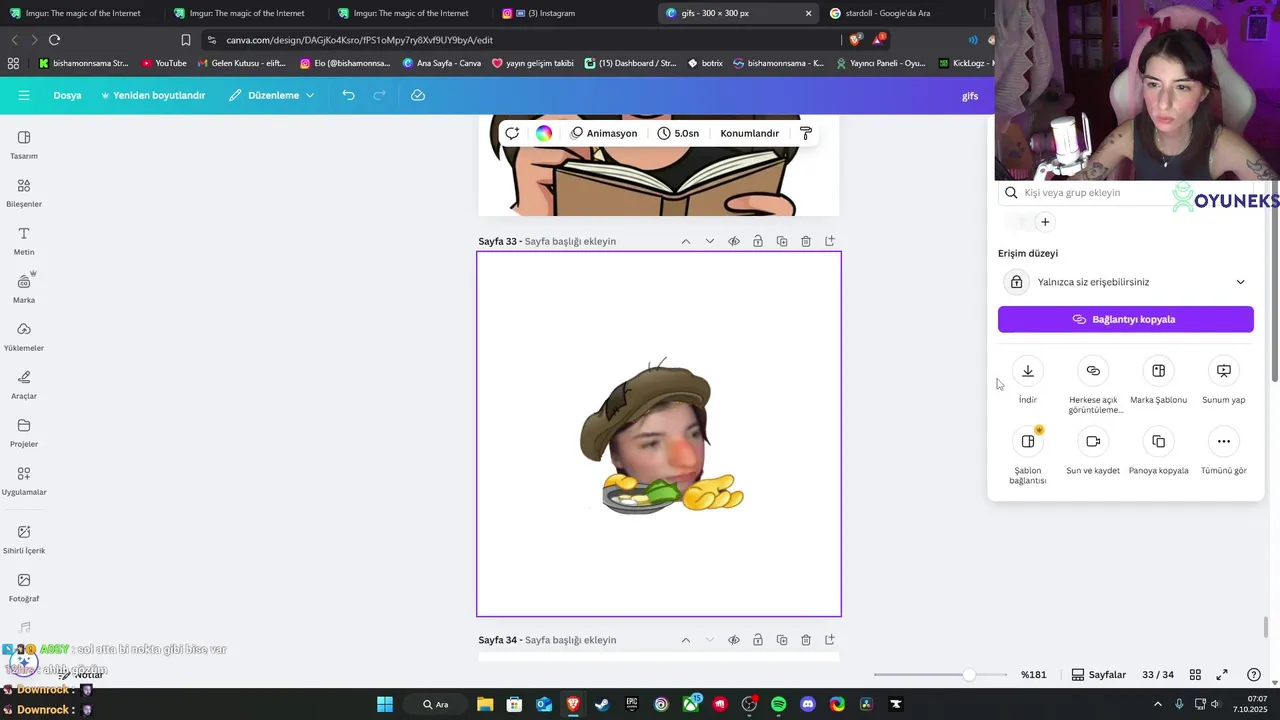The height and width of the screenshot is (720, 1280).
Task: Select the beret character image on canvas
Action: point(660,437)
